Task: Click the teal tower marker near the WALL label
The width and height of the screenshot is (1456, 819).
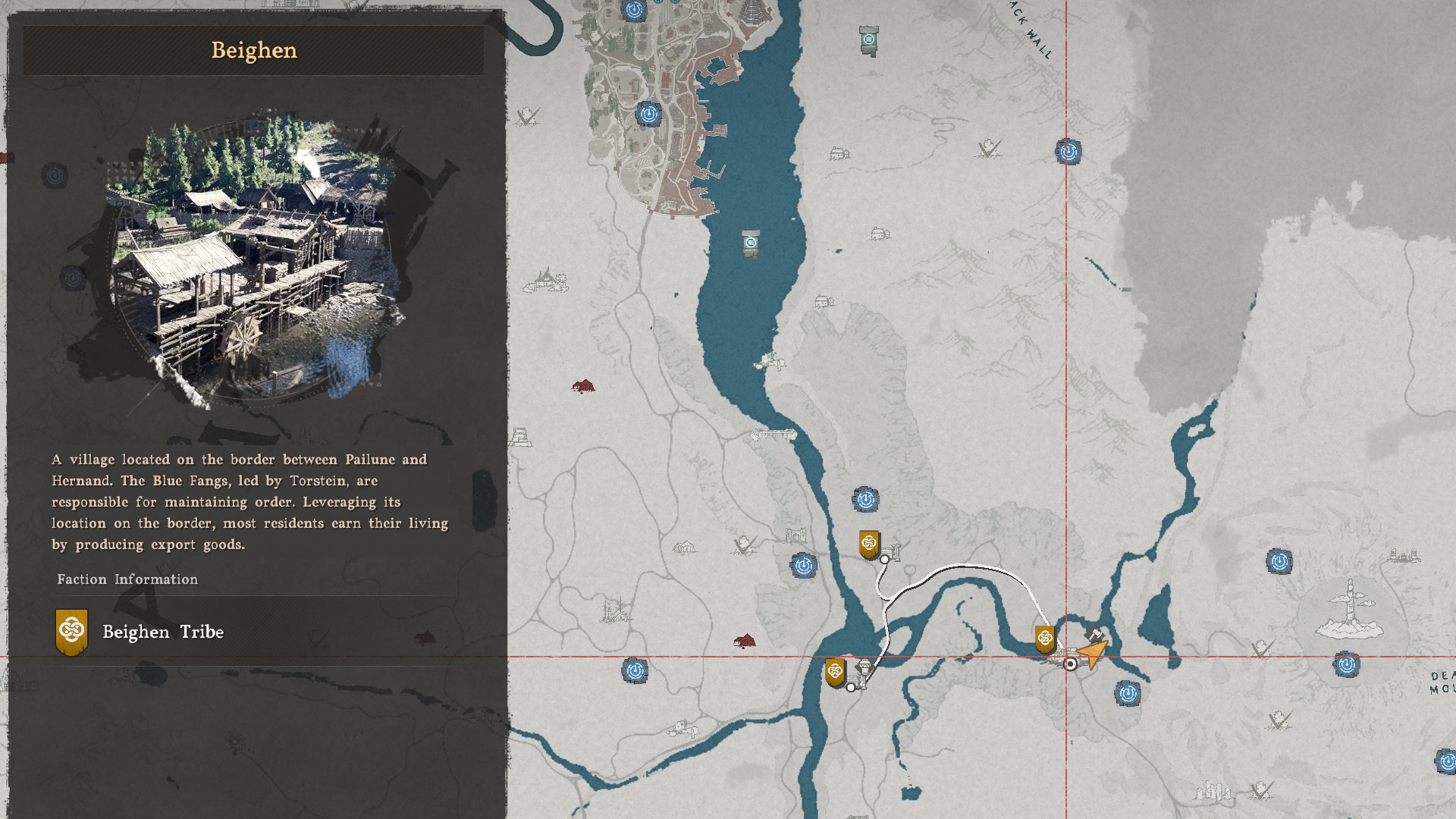Action: tap(869, 40)
